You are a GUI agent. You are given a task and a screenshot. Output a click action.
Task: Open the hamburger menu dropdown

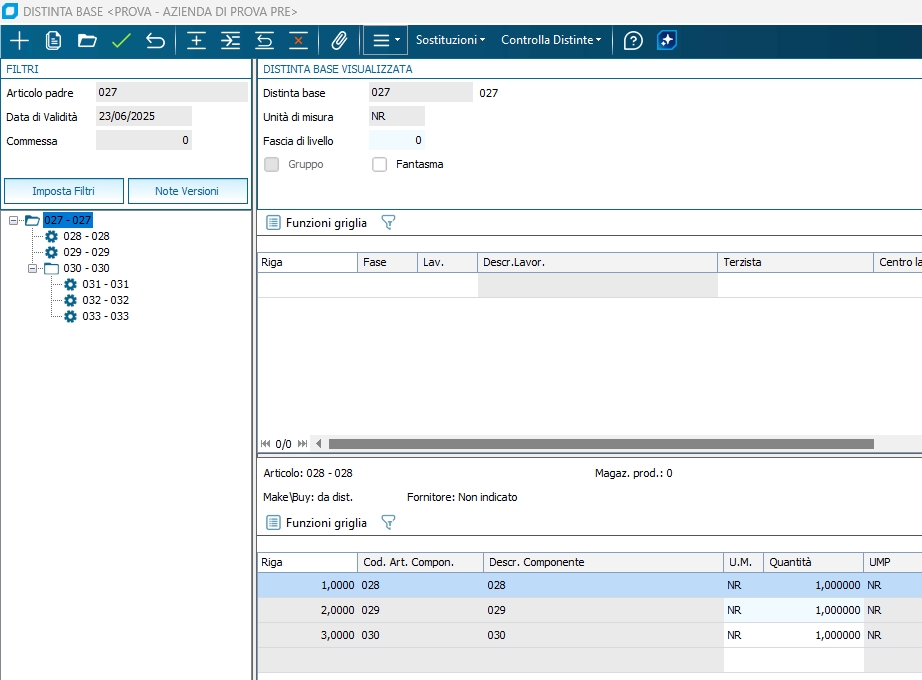coord(385,41)
